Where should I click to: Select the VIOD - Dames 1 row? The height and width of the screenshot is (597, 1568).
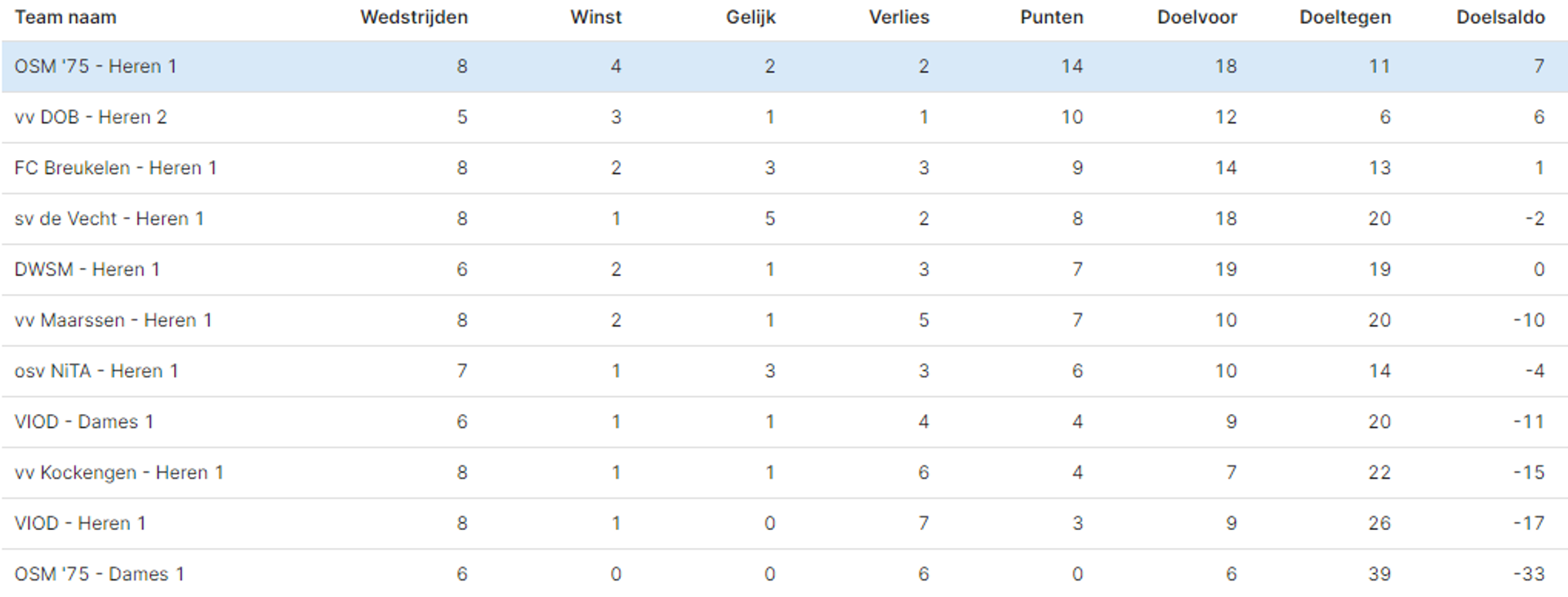pos(784,422)
